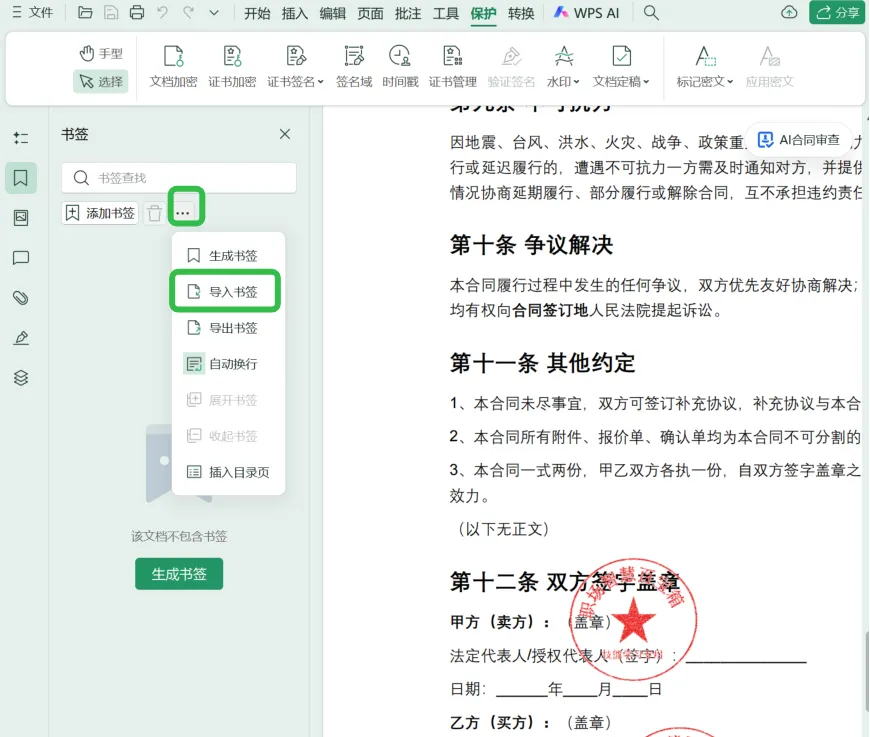Open the 证书管理 certificate management tool

pos(453,67)
